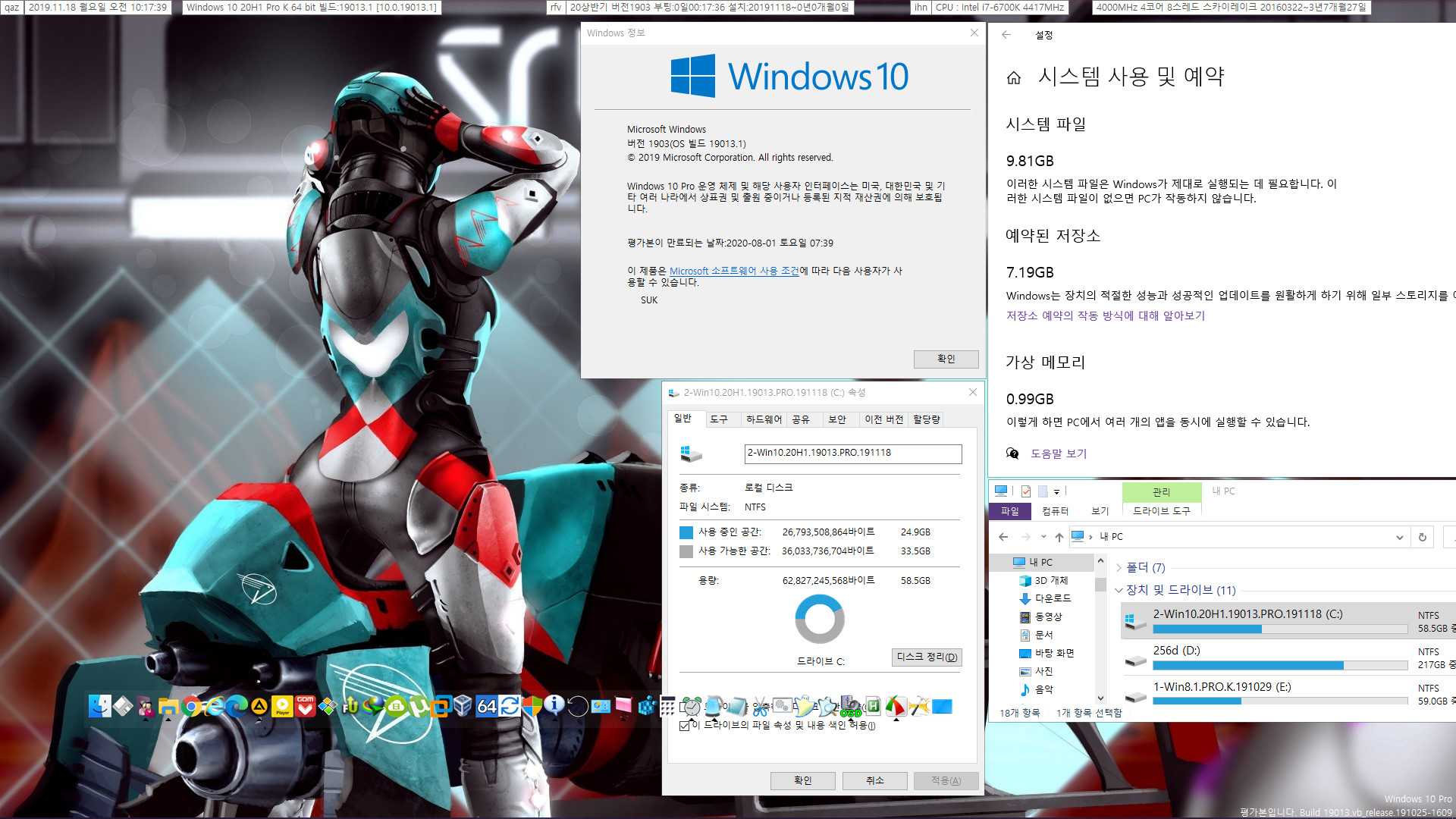Open the hammer tools icon in the dock
This screenshot has width=1456, height=819.
(918, 706)
